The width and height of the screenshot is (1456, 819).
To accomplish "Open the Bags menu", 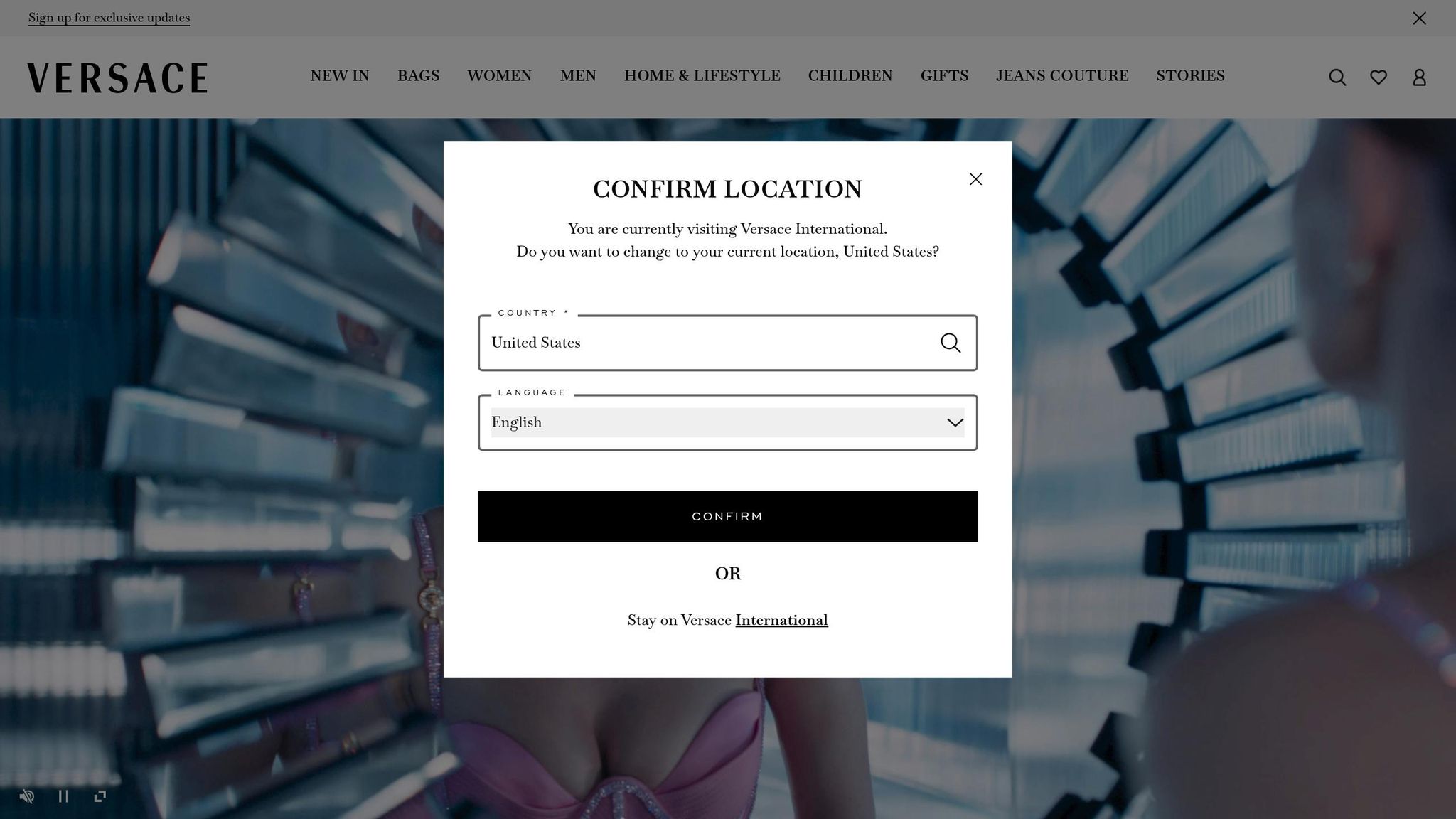I will tap(418, 75).
